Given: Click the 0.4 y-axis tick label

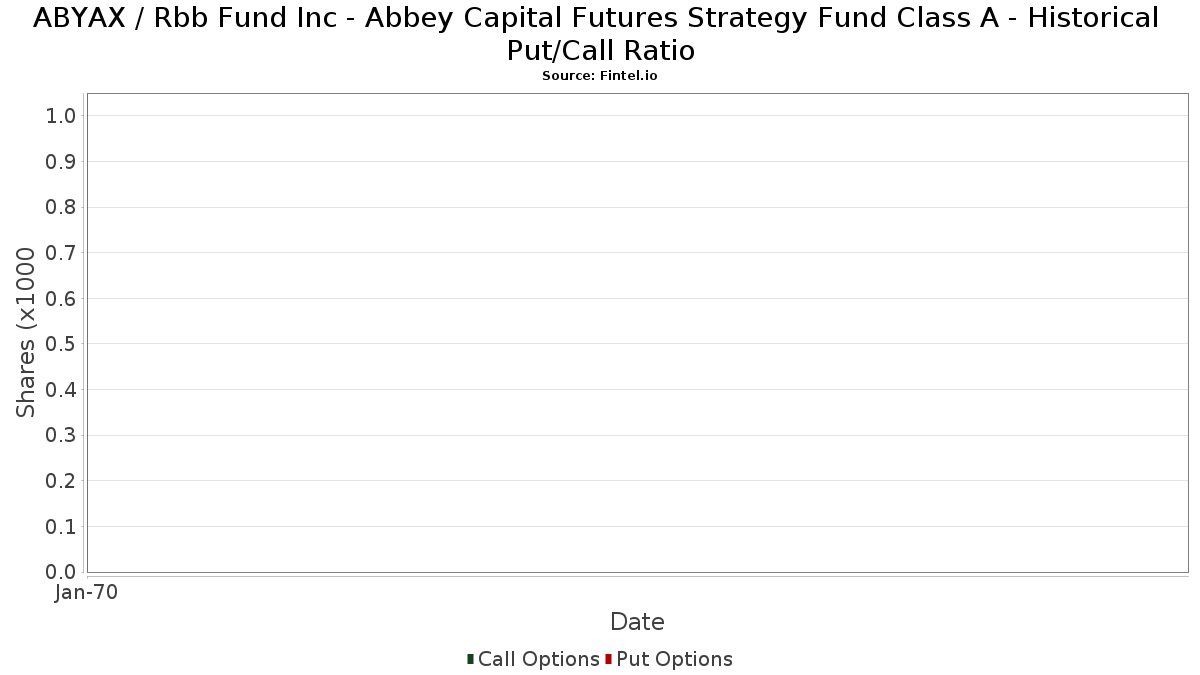Looking at the screenshot, I should click(x=61, y=389).
